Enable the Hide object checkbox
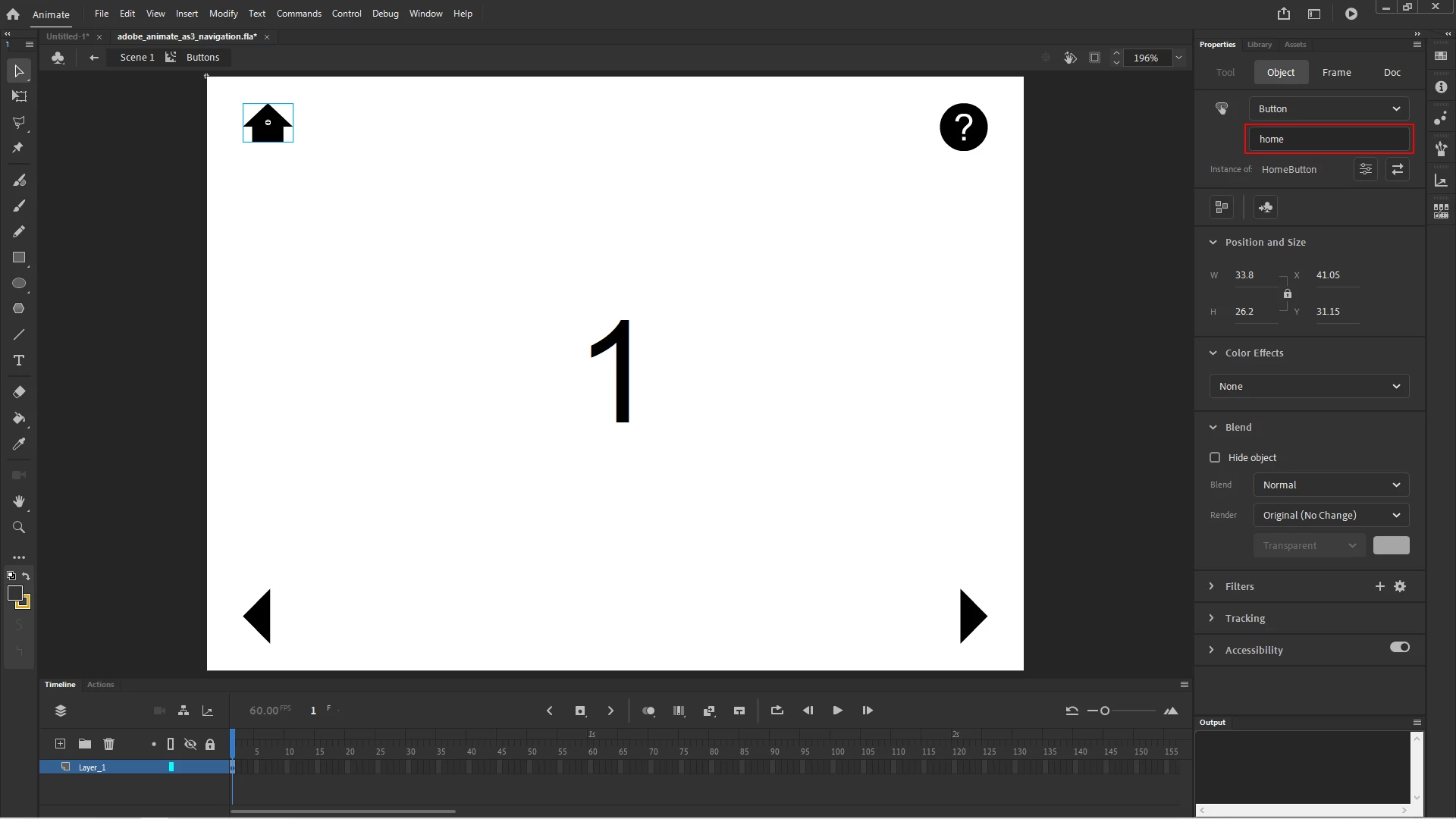Screen dimensions: 1456x819 pos(1215,457)
